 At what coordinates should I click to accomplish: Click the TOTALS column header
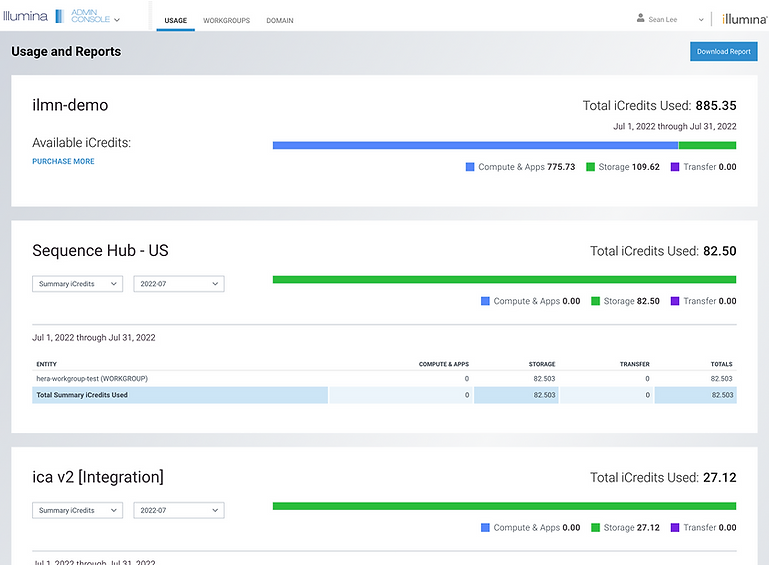[721, 364]
